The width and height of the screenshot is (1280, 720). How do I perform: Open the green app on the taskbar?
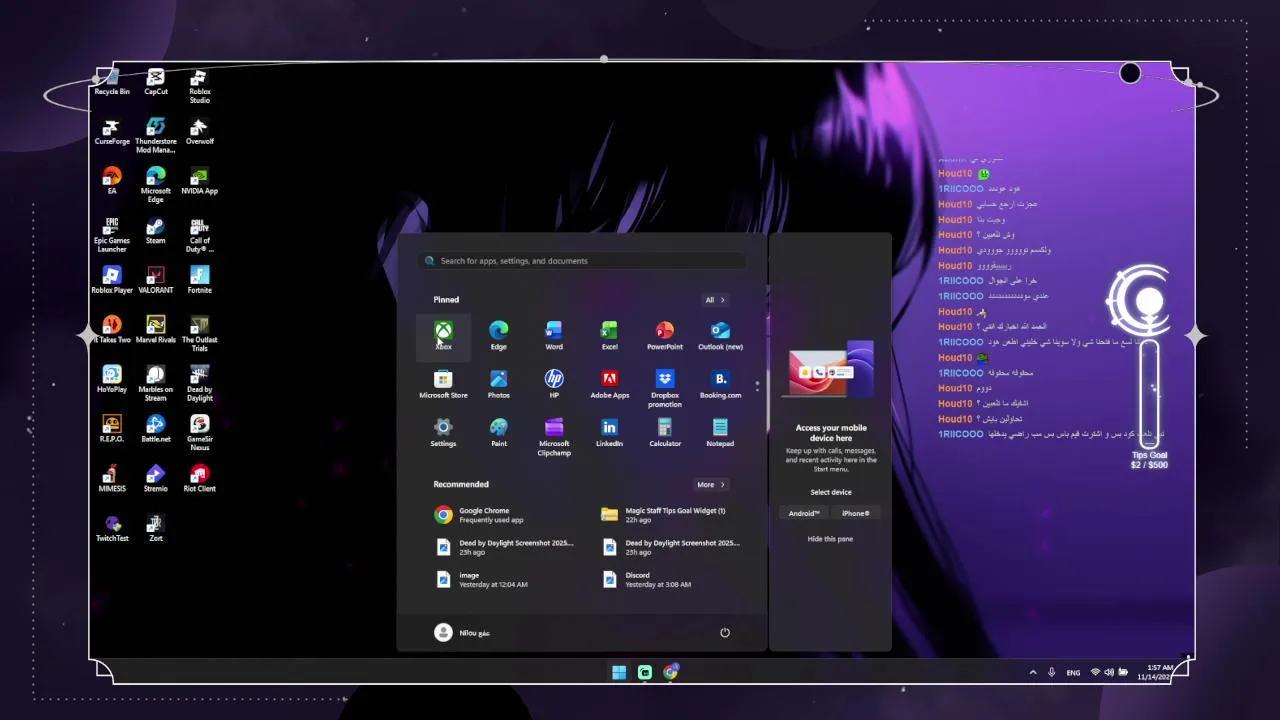click(645, 672)
